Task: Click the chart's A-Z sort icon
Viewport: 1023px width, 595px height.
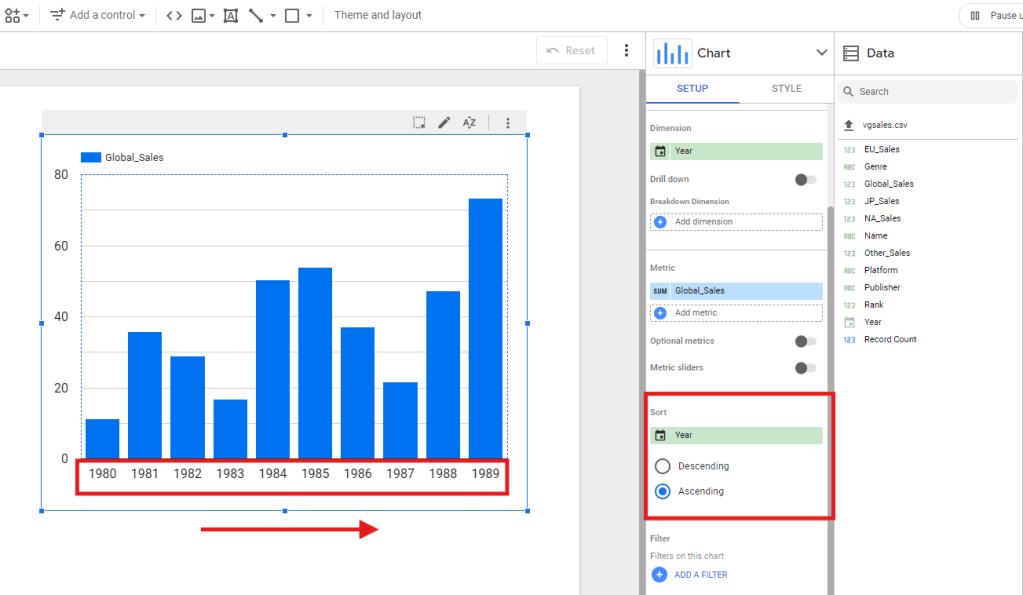Action: pos(469,123)
